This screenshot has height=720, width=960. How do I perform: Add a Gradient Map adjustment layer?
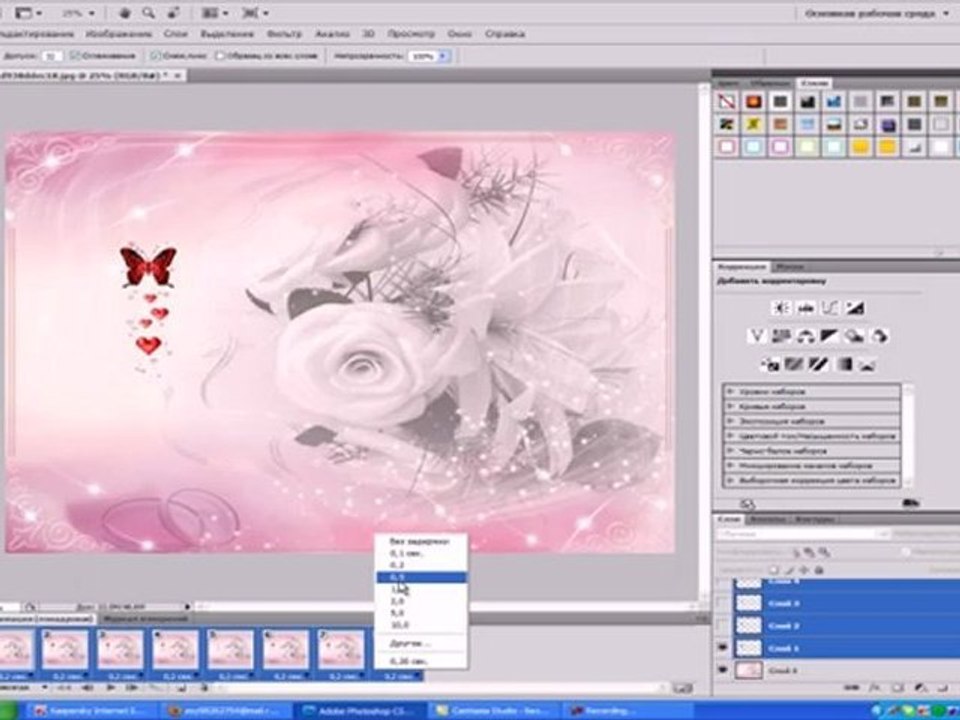pyautogui.click(x=844, y=365)
